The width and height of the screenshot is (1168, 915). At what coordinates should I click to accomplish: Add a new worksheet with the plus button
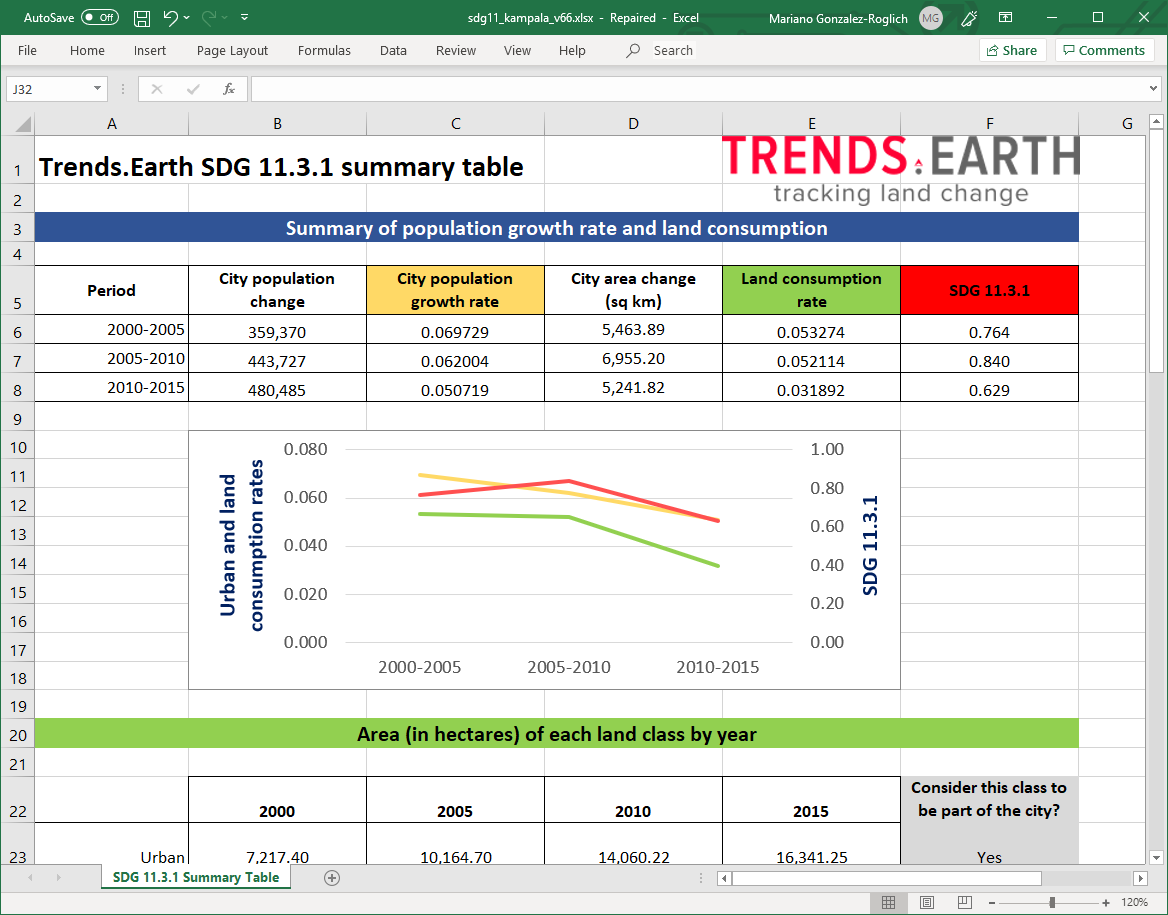(330, 877)
